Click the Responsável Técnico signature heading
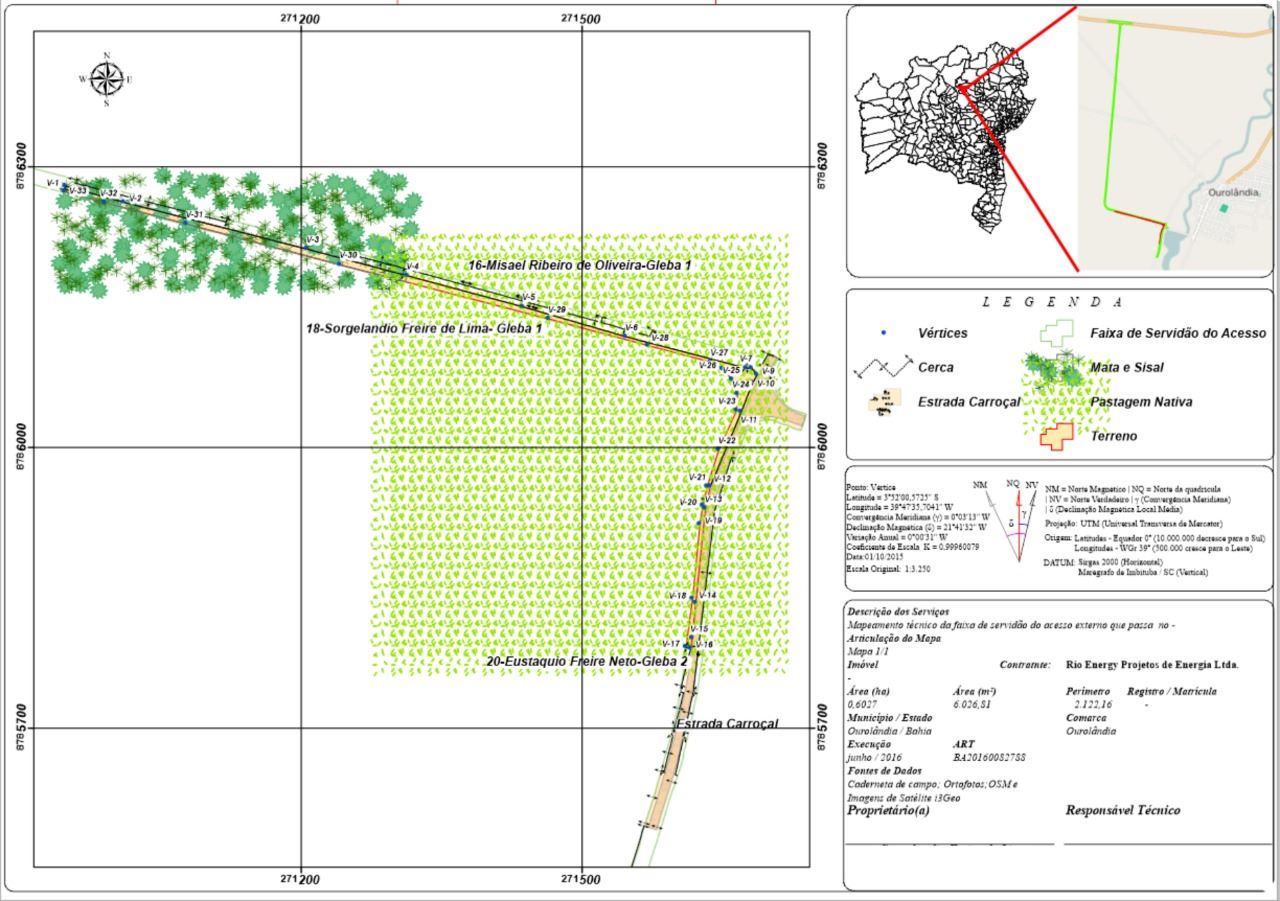 (1122, 810)
